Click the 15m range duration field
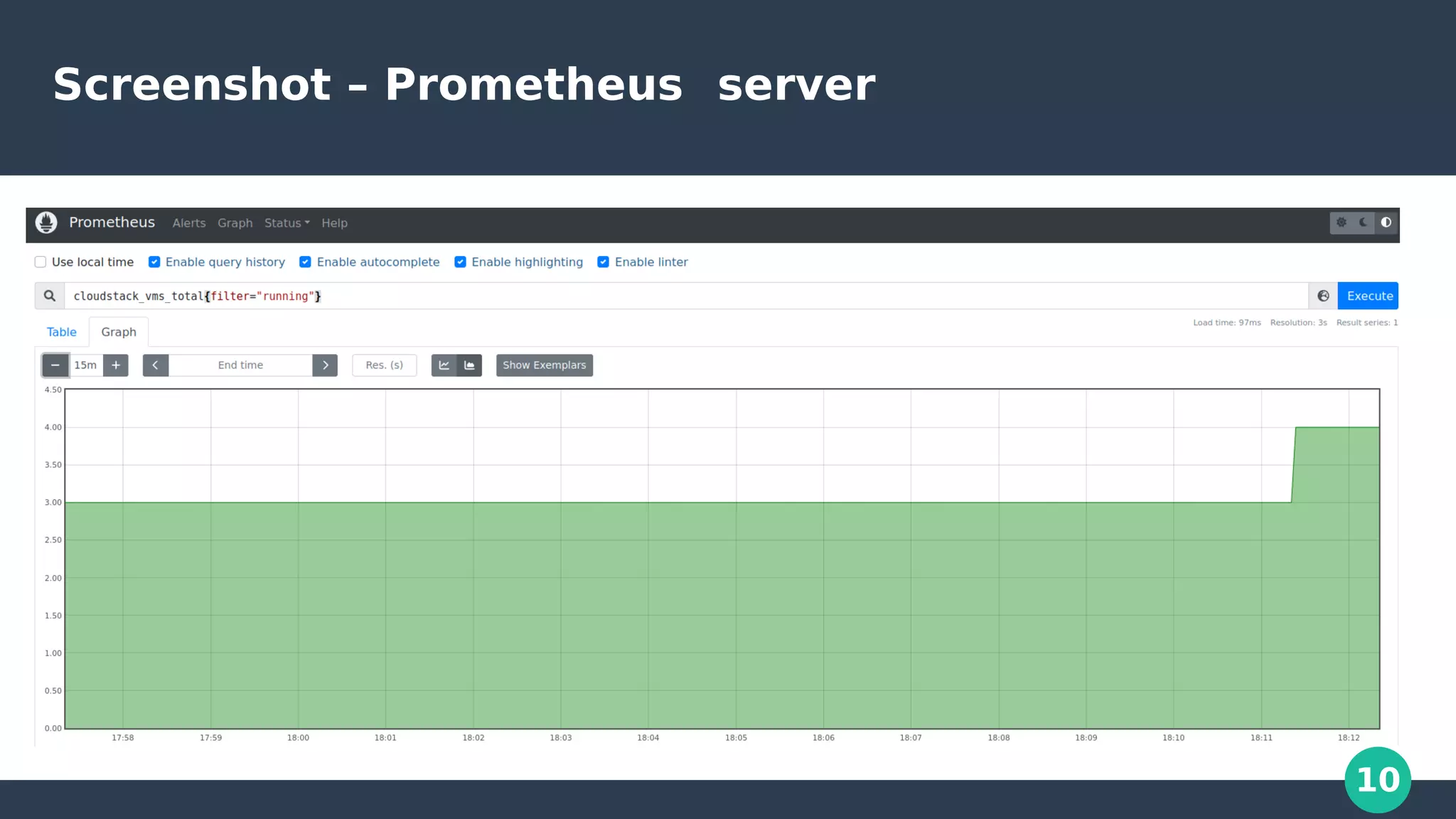 [x=86, y=365]
